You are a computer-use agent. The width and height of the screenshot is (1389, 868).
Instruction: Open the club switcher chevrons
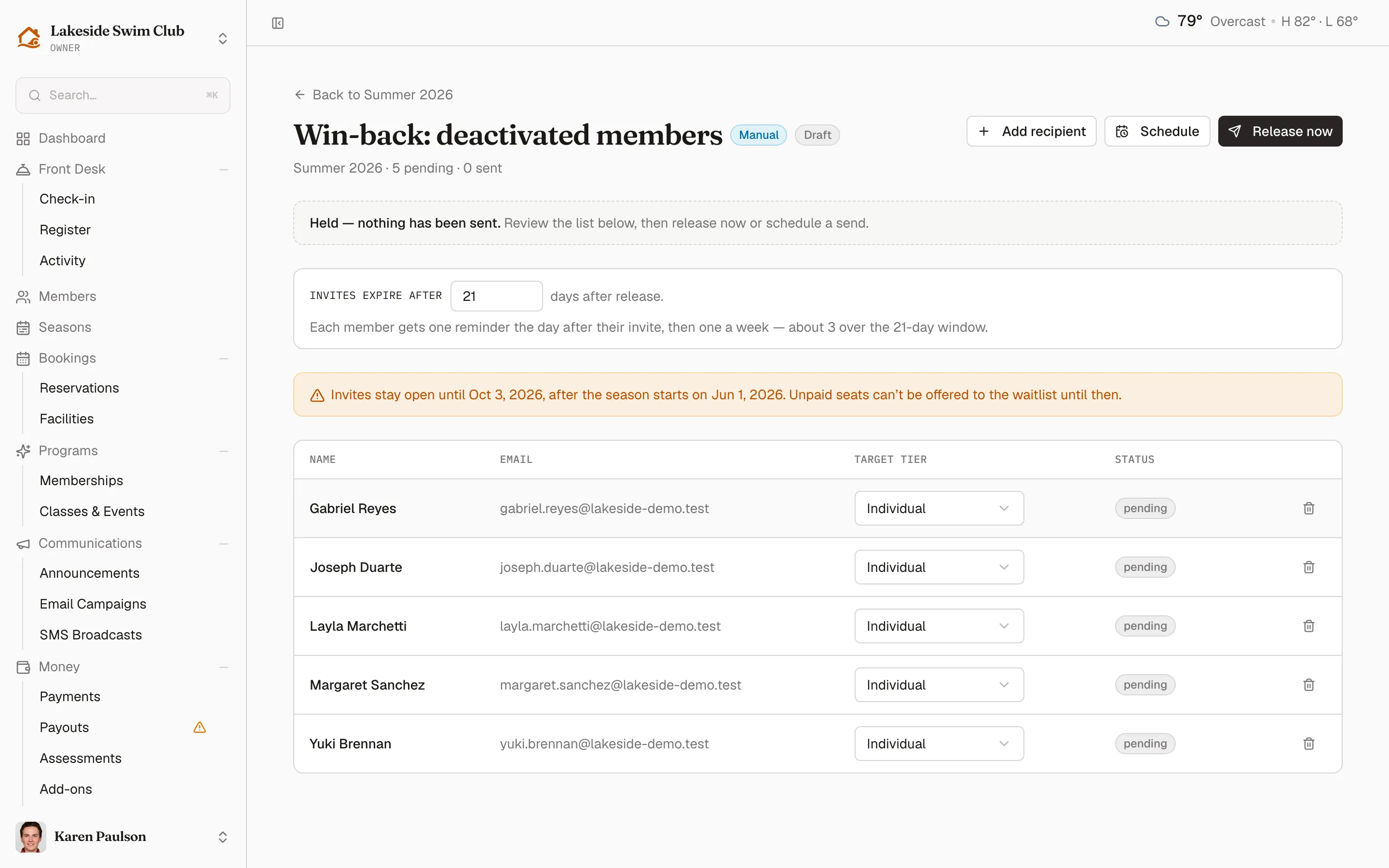223,39
